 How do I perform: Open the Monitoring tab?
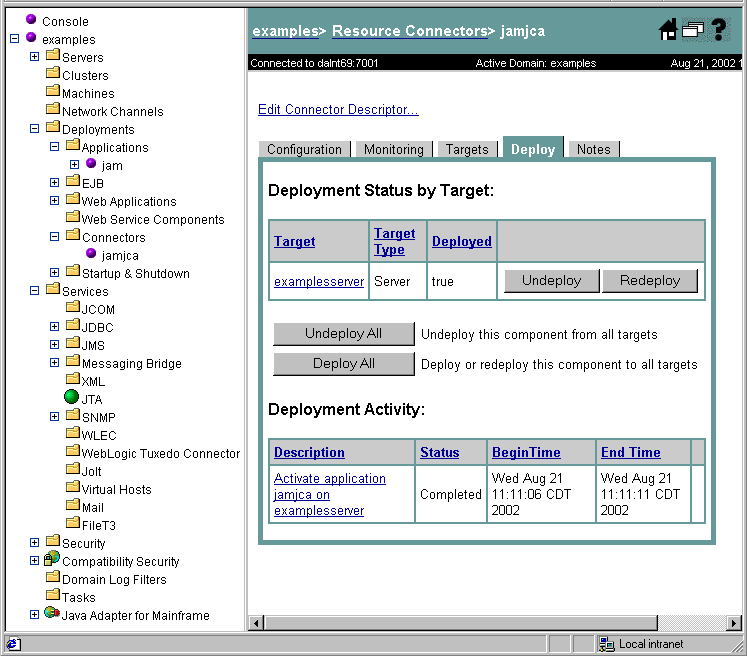[393, 149]
